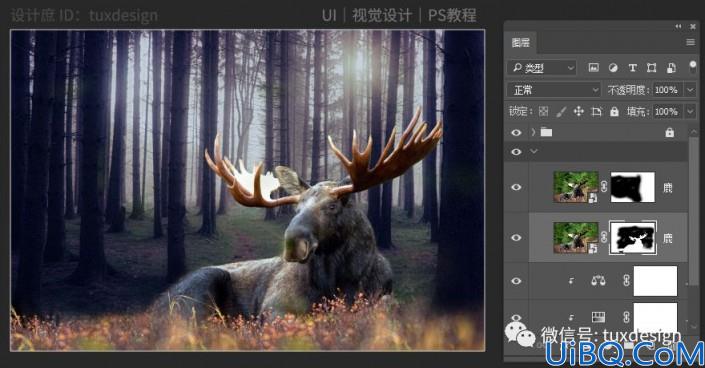Hide the selected 鹿 layer
This screenshot has width=705, height=368.
tap(516, 237)
